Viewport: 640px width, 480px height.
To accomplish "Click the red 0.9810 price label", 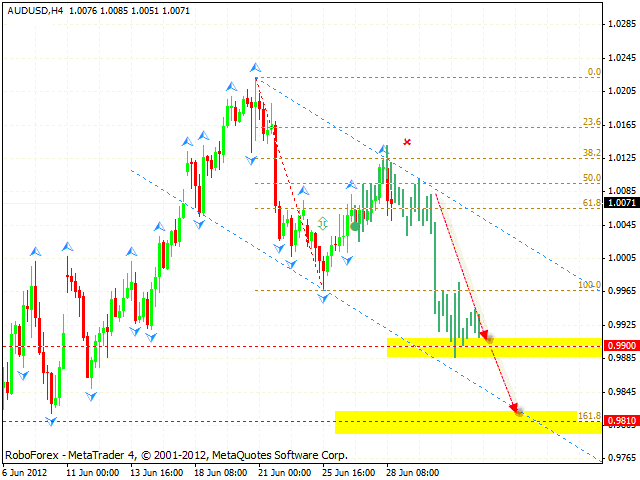I will click(620, 421).
